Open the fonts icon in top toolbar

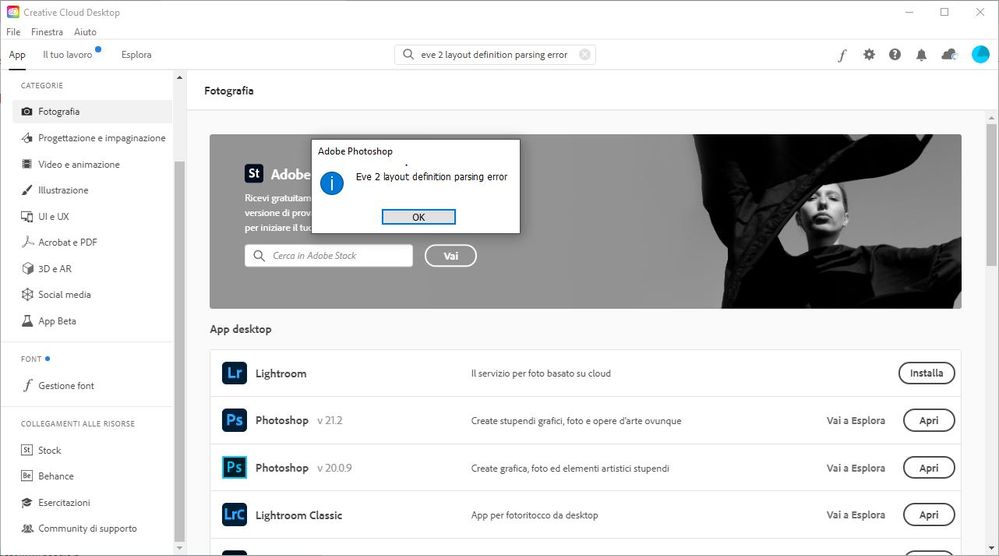click(842, 55)
